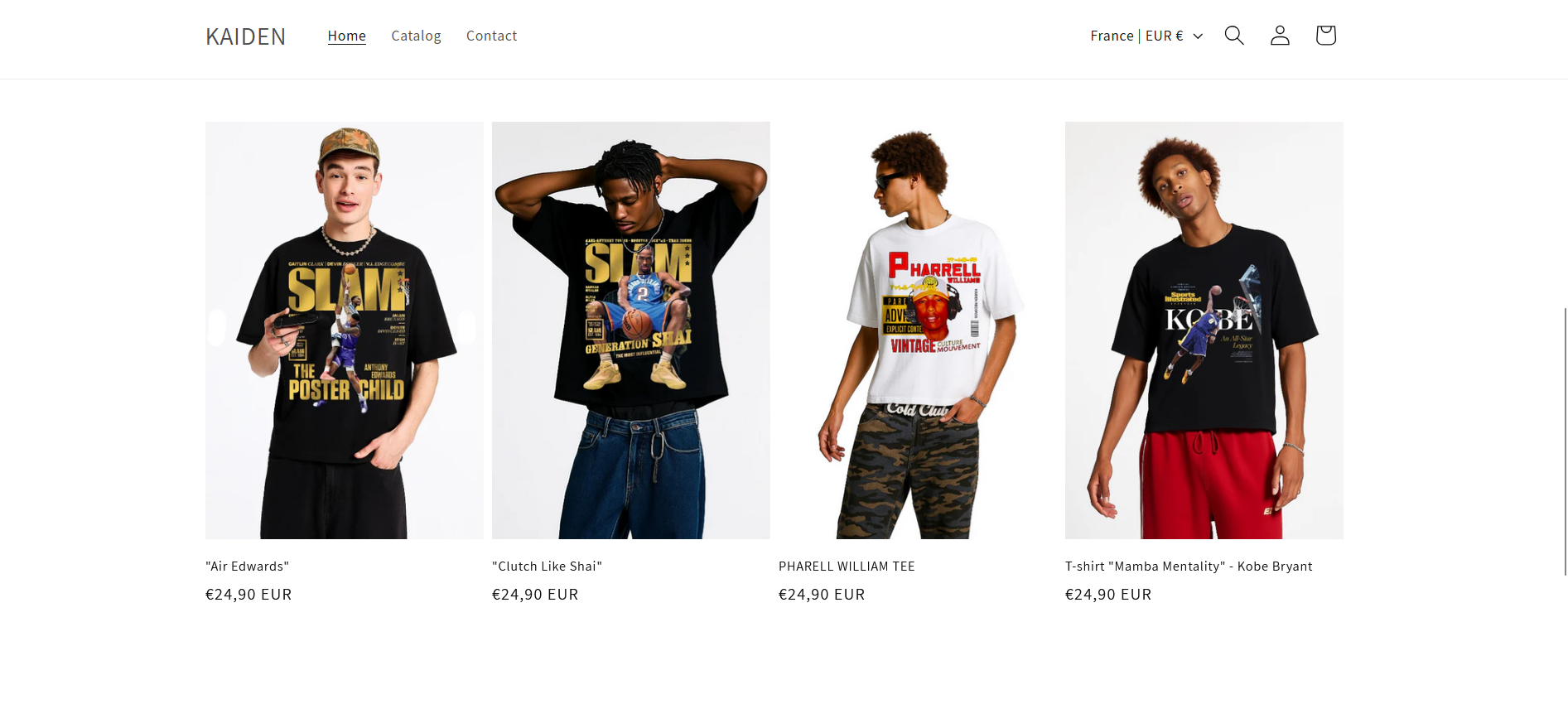
Task: Open the "Clutch Like Shai" product title
Action: coord(547,567)
